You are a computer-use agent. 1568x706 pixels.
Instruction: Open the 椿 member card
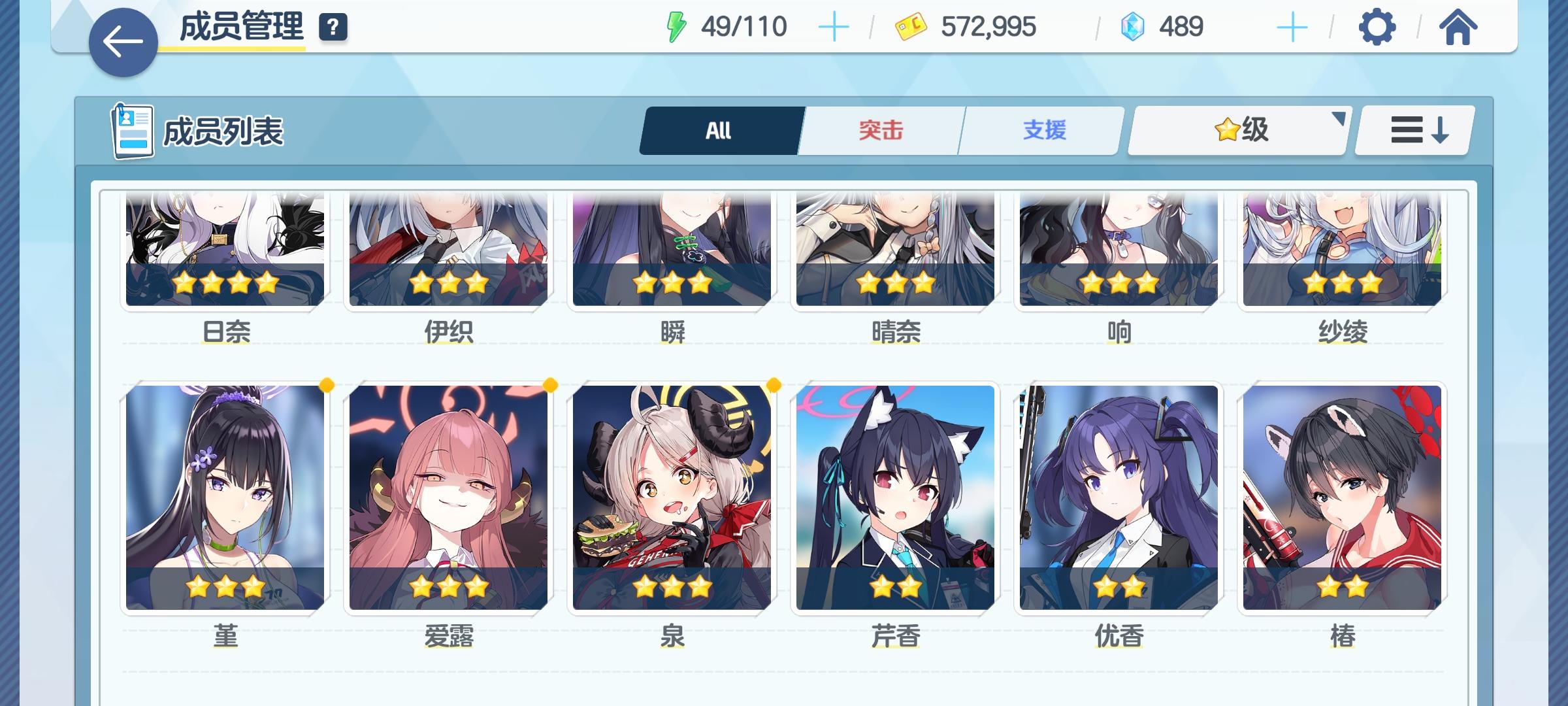point(1342,497)
